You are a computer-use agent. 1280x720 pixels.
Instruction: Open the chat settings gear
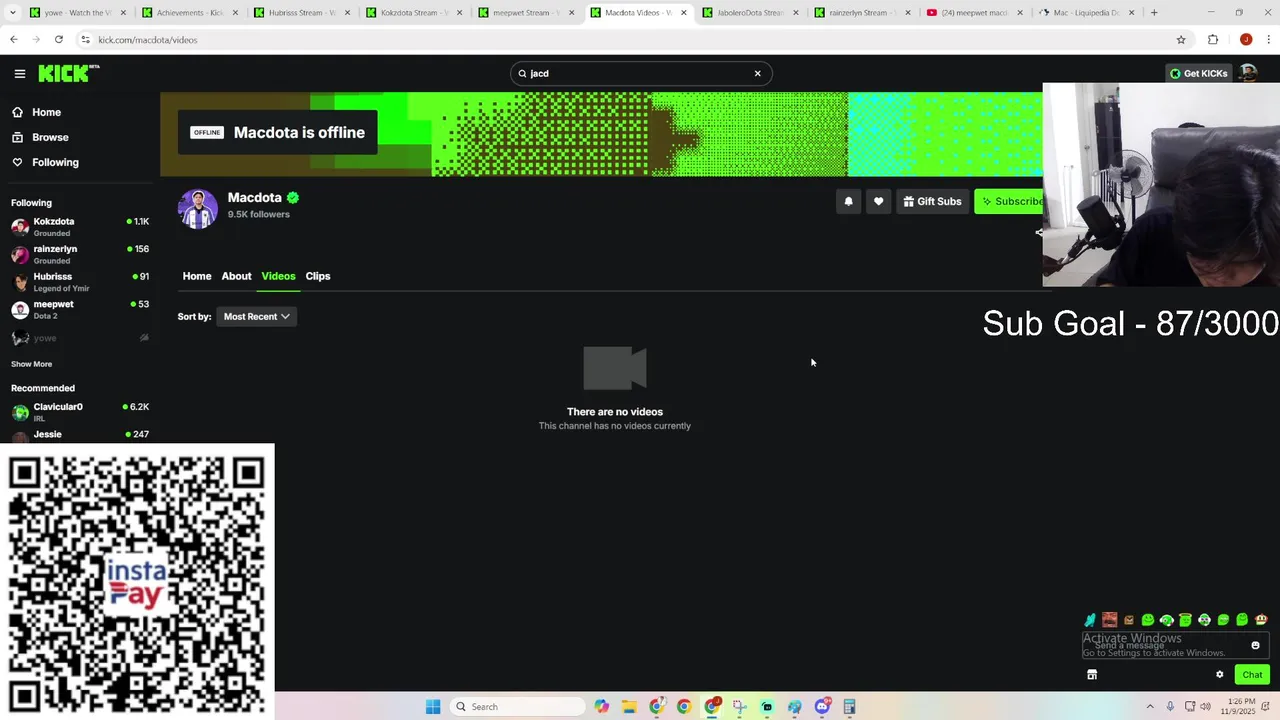tap(1219, 675)
